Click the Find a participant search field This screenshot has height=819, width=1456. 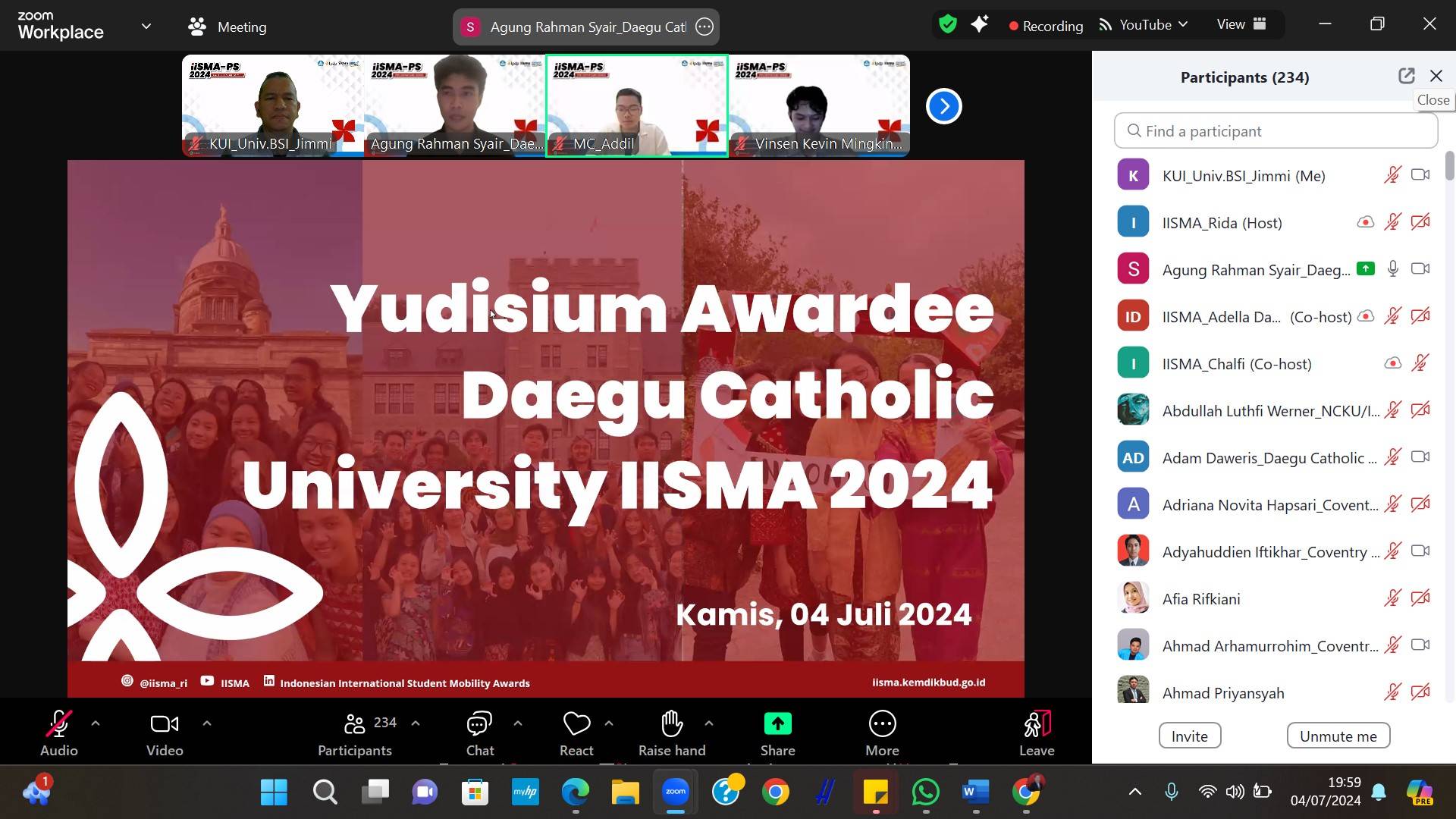(x=1276, y=131)
